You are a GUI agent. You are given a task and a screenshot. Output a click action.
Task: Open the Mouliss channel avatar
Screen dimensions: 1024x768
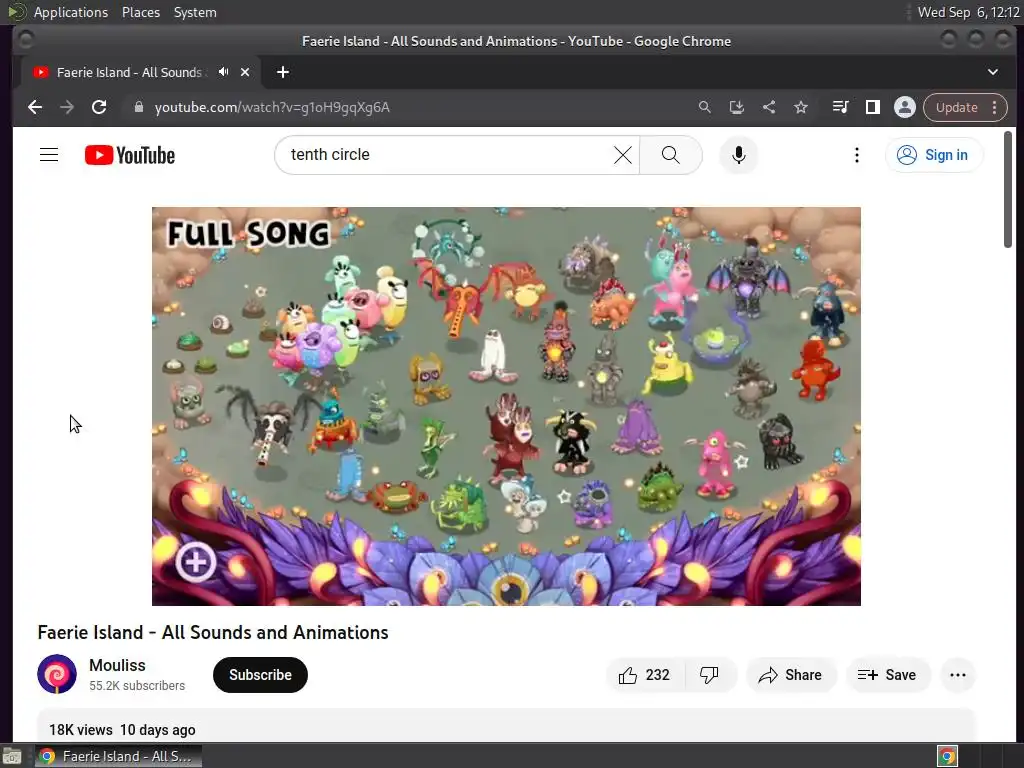click(x=57, y=674)
